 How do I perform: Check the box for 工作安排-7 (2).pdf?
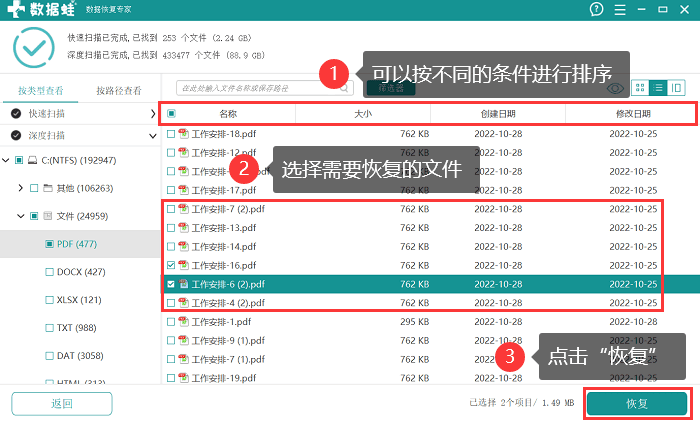click(x=171, y=209)
